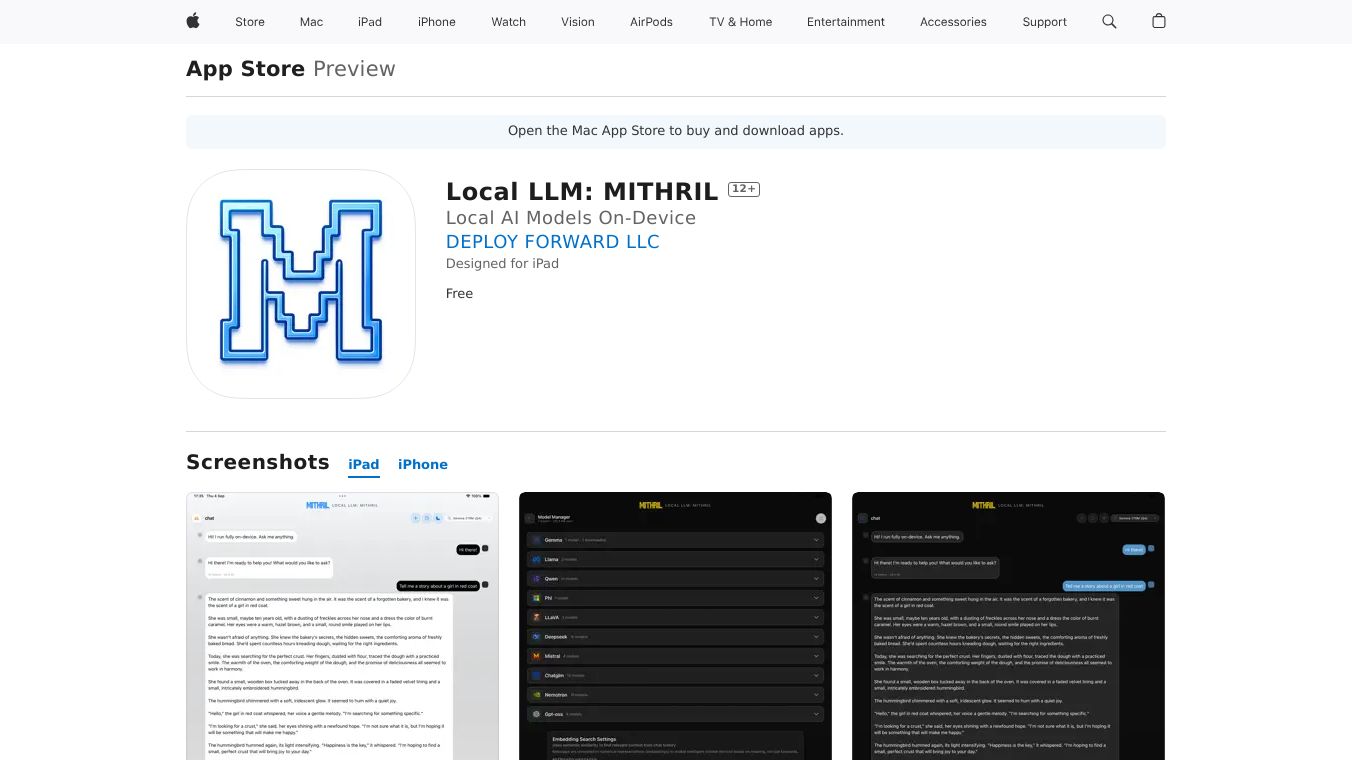
Task: Open the AirPods menu item
Action: point(652,22)
